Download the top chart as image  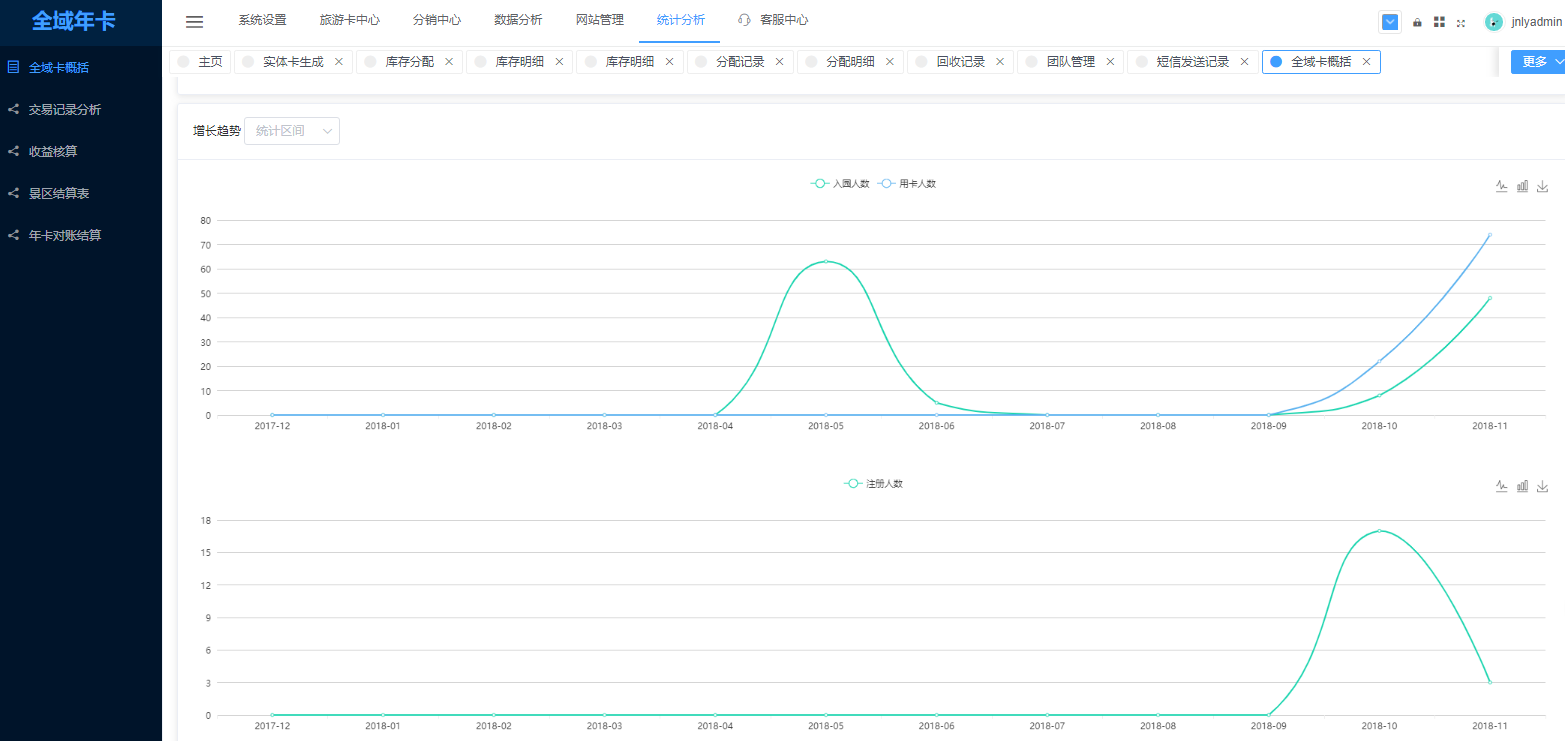coord(1542,186)
